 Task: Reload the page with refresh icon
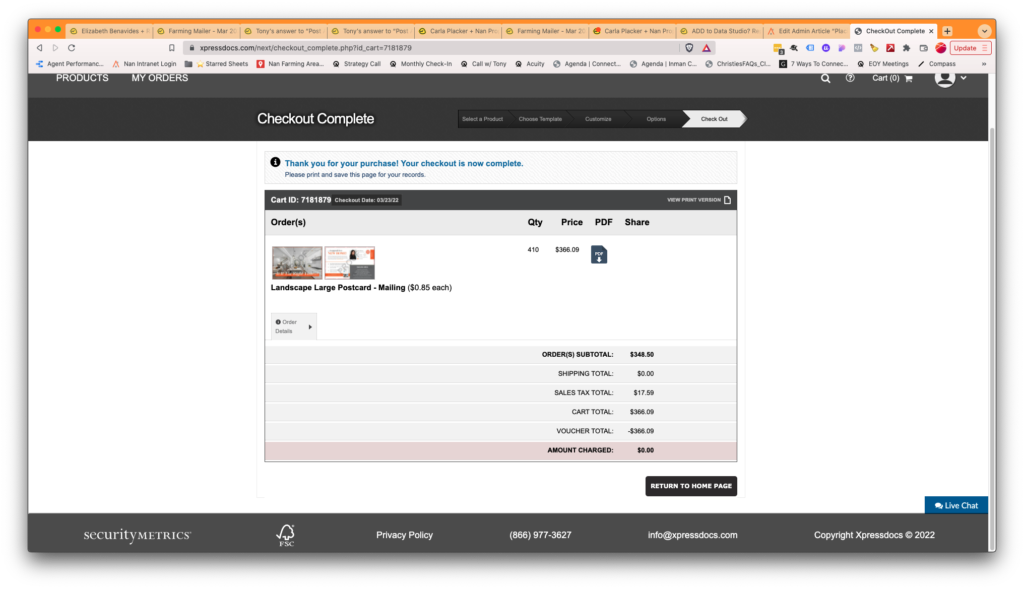click(72, 48)
